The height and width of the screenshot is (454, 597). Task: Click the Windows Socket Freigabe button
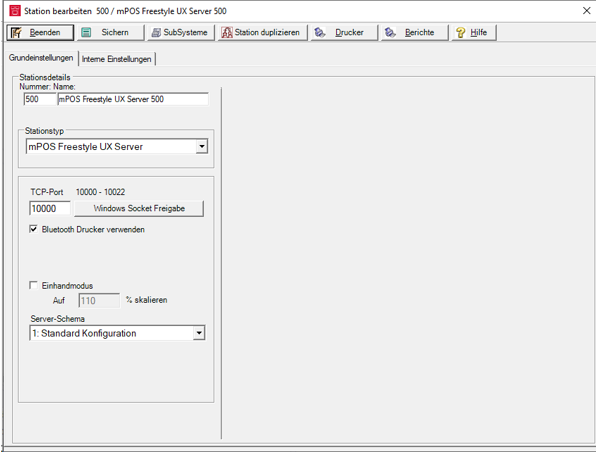[x=139, y=208]
